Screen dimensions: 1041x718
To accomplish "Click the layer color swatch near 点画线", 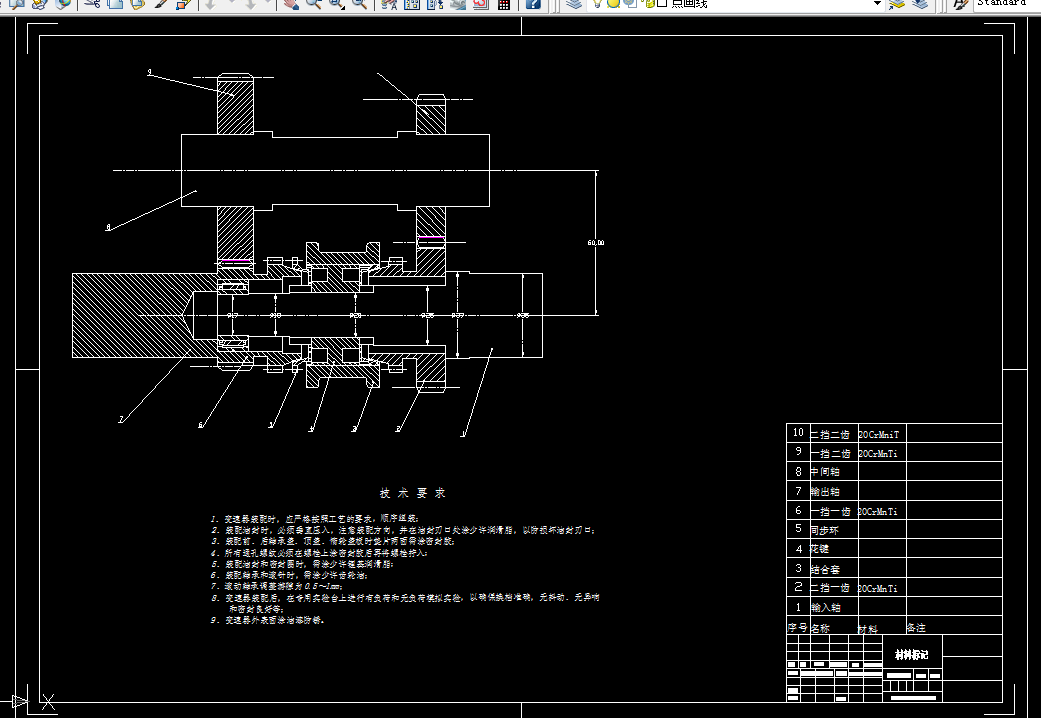I will pyautogui.click(x=663, y=5).
